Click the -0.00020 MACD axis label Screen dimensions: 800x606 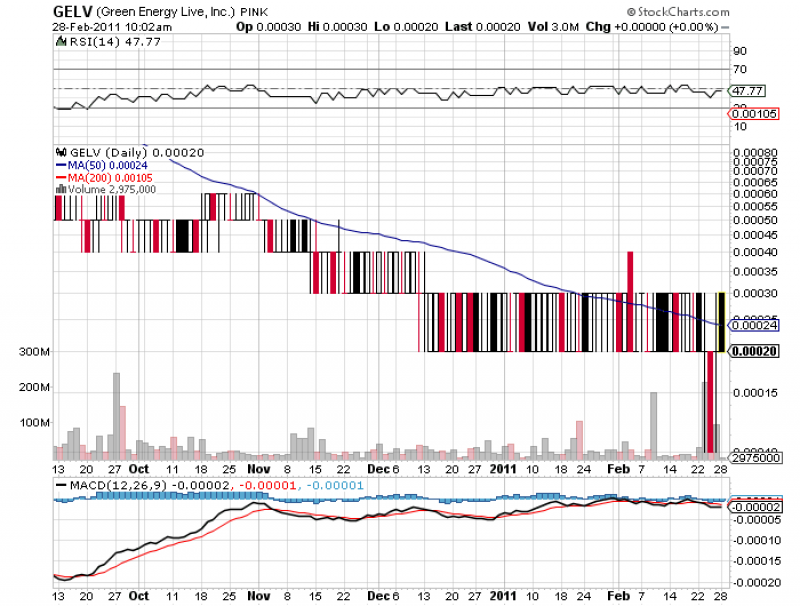[x=756, y=583]
